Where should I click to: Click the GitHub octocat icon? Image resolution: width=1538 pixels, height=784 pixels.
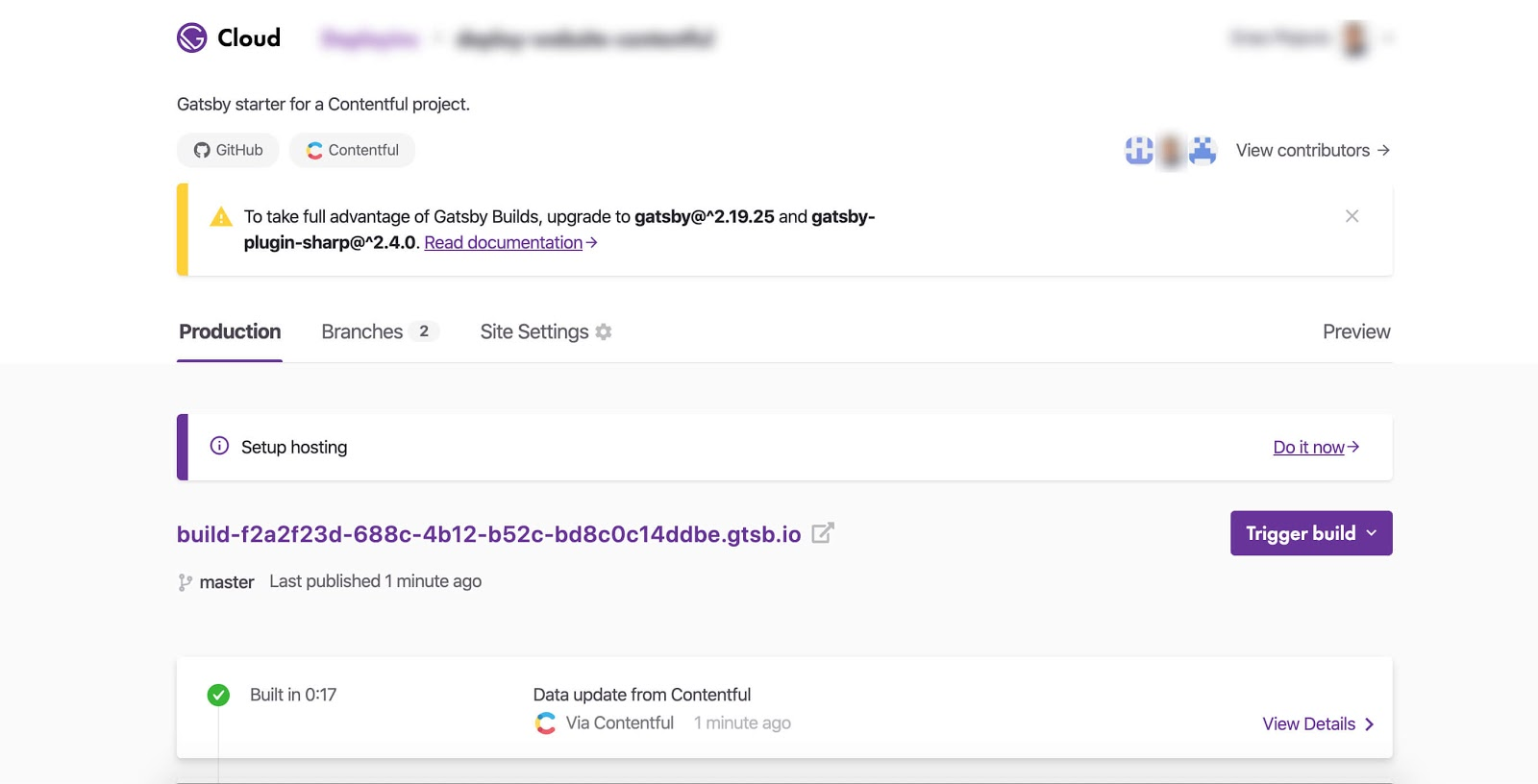click(202, 150)
